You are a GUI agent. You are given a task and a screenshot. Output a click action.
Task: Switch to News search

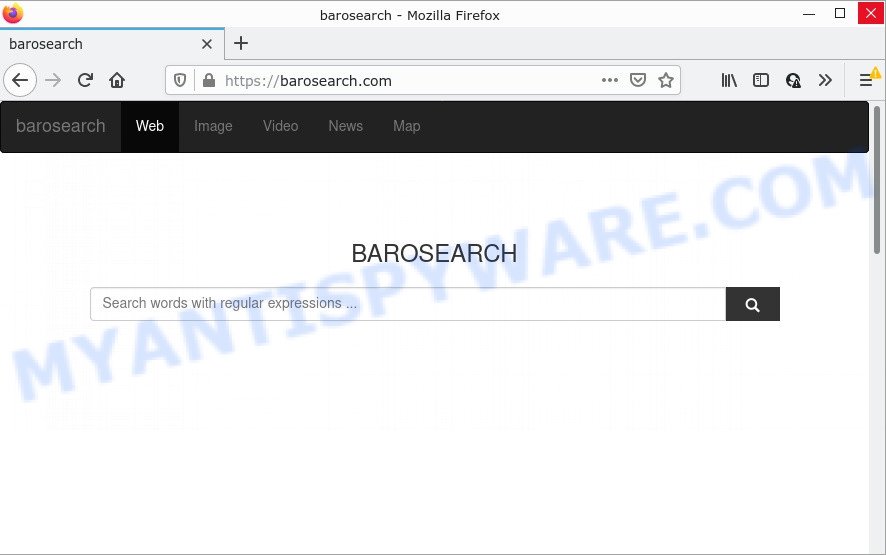pyautogui.click(x=345, y=126)
